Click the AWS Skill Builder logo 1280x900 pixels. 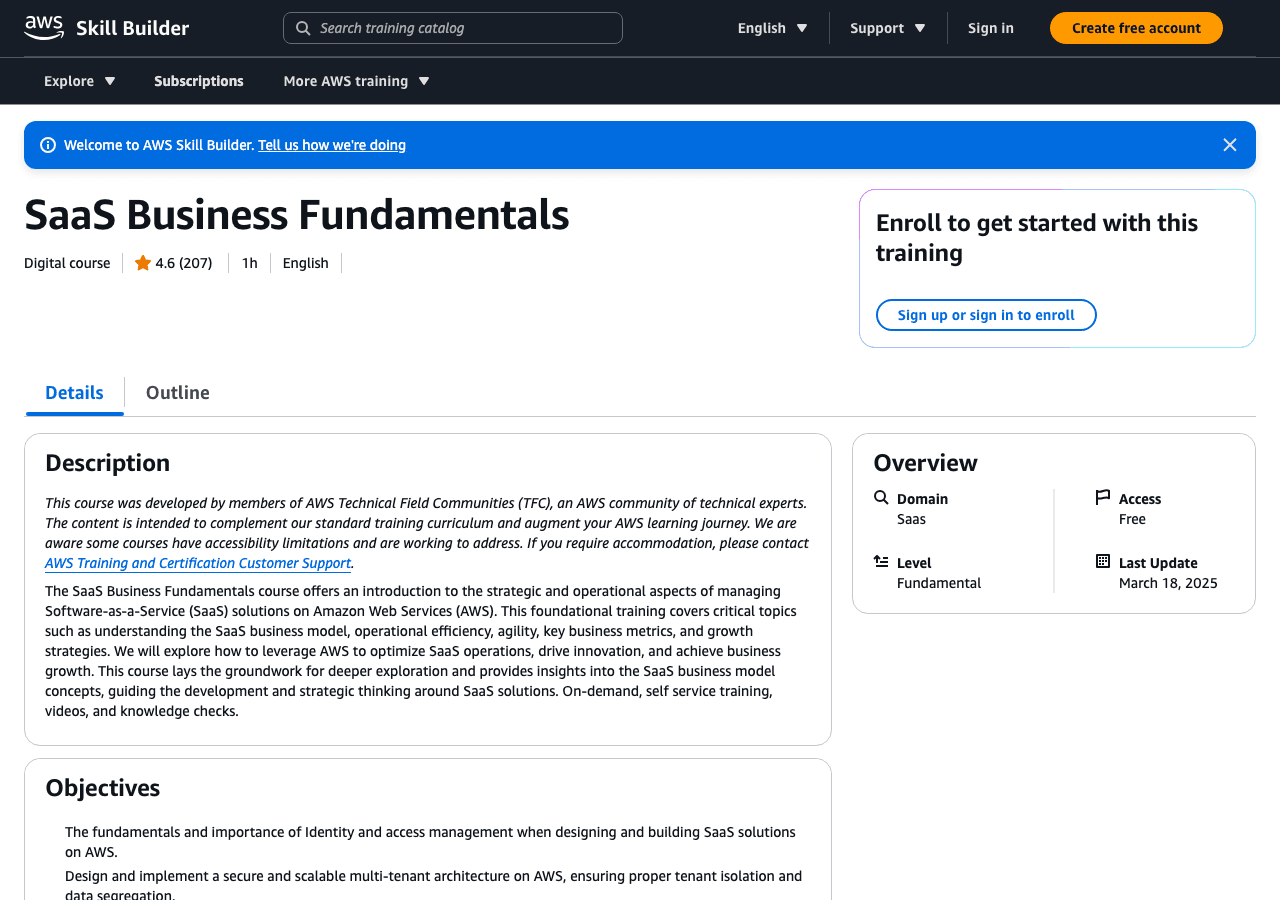point(106,28)
